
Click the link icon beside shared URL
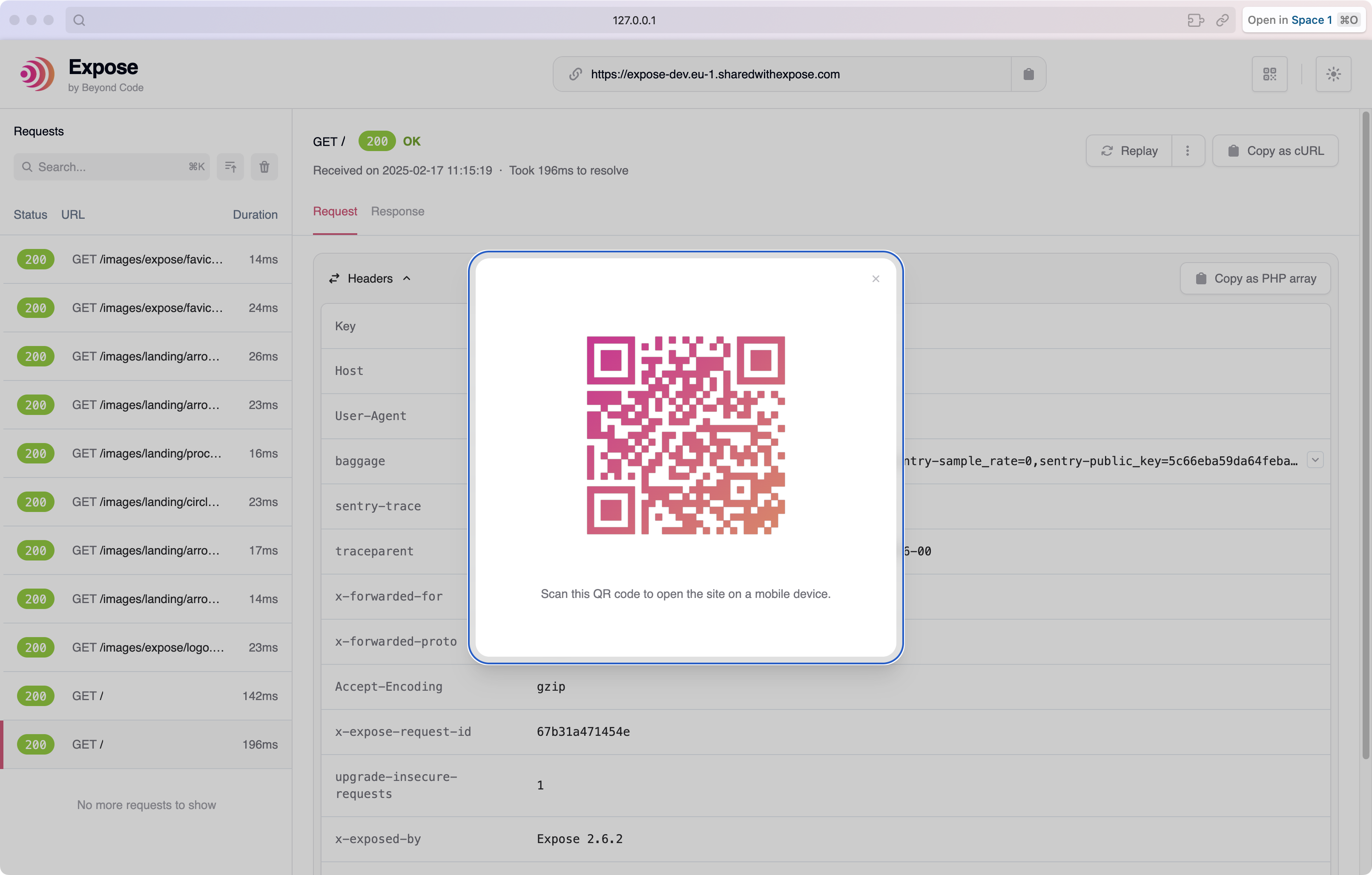pos(575,74)
